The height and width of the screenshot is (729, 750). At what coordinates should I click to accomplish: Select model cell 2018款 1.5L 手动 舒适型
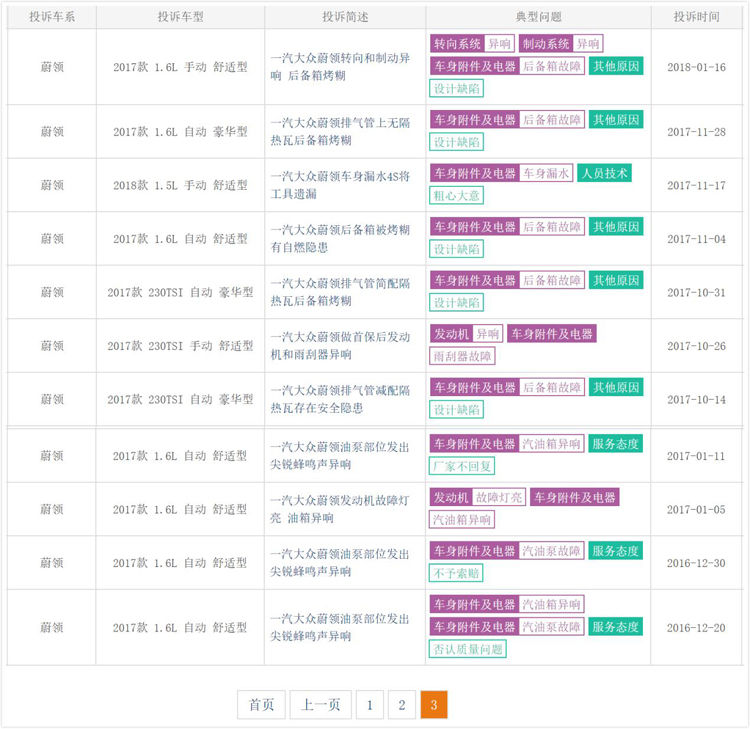[x=180, y=185]
